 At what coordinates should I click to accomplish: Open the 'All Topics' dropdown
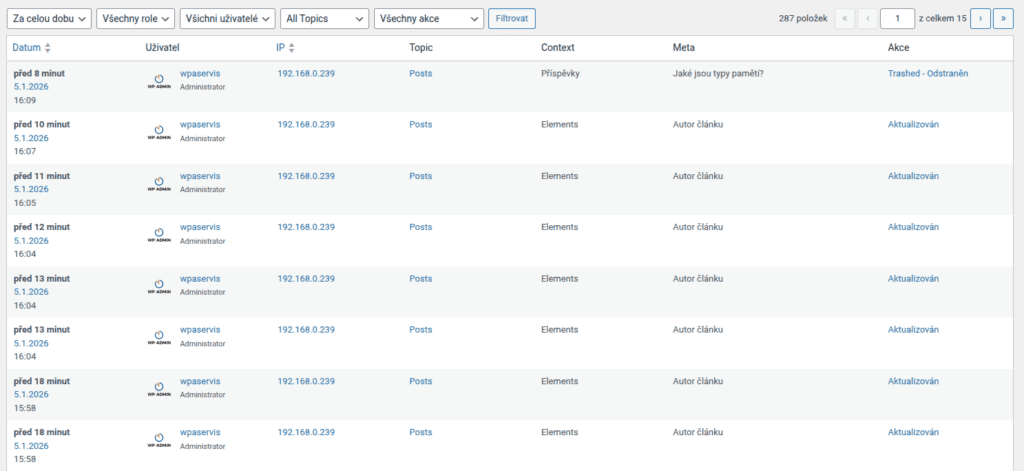click(x=325, y=19)
